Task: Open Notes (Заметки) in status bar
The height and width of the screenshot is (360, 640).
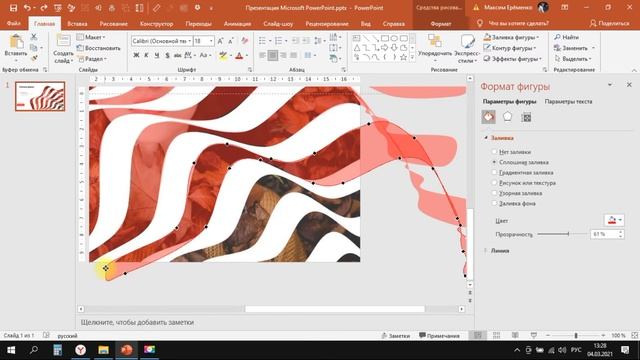Action: [x=396, y=336]
